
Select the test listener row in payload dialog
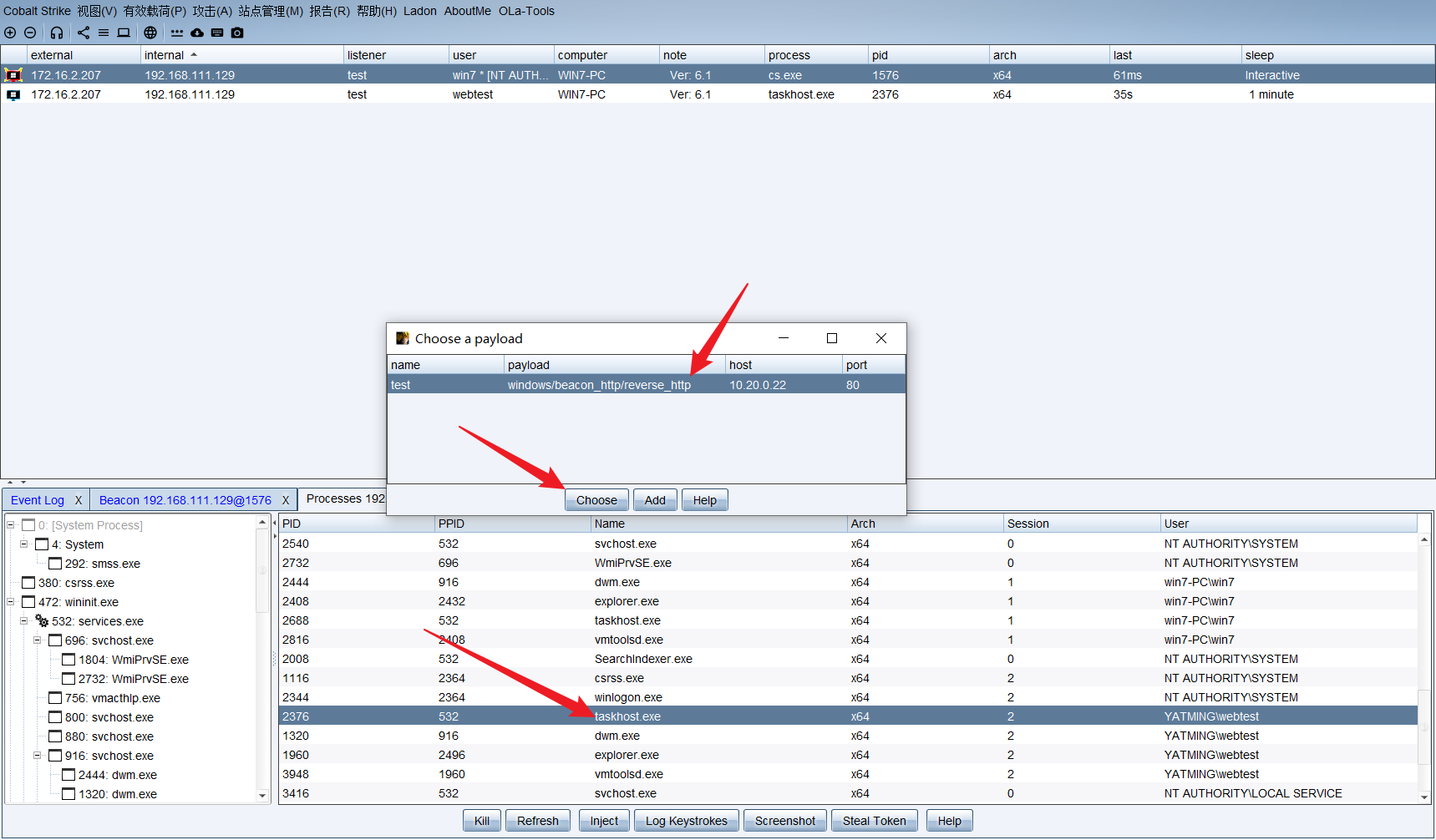pyautogui.click(x=646, y=385)
